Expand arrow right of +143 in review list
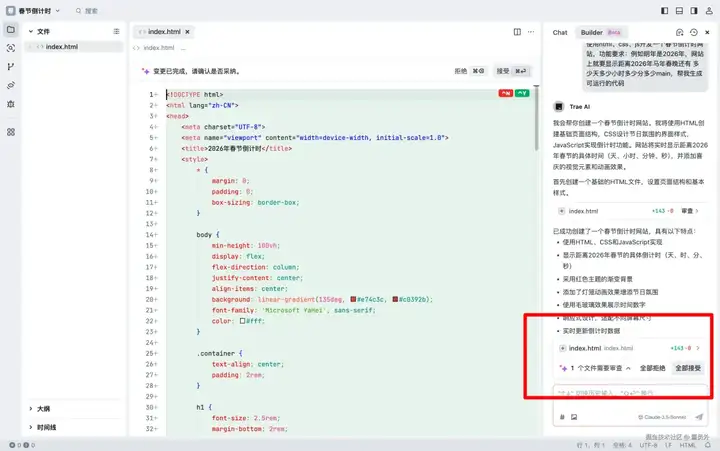This screenshot has height=451, width=720. coord(698,349)
